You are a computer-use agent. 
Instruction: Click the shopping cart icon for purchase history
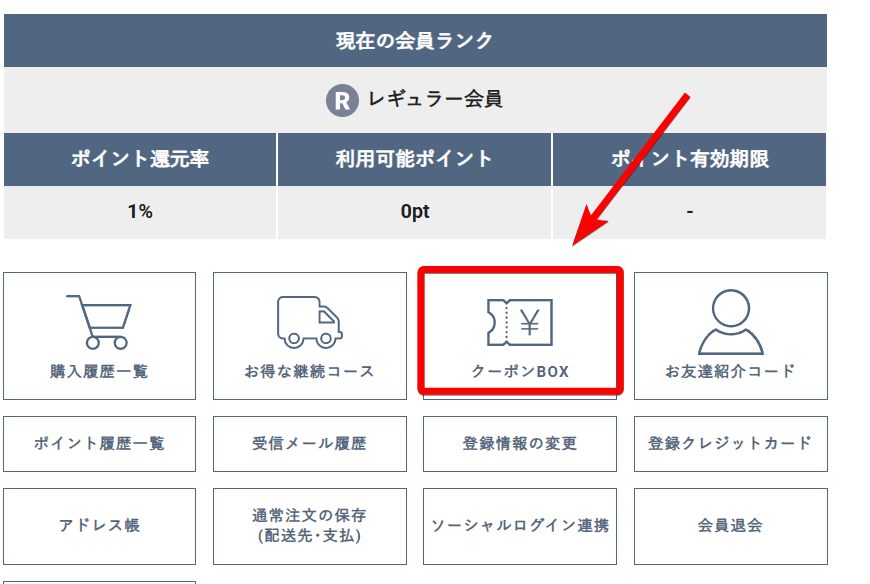[98, 320]
